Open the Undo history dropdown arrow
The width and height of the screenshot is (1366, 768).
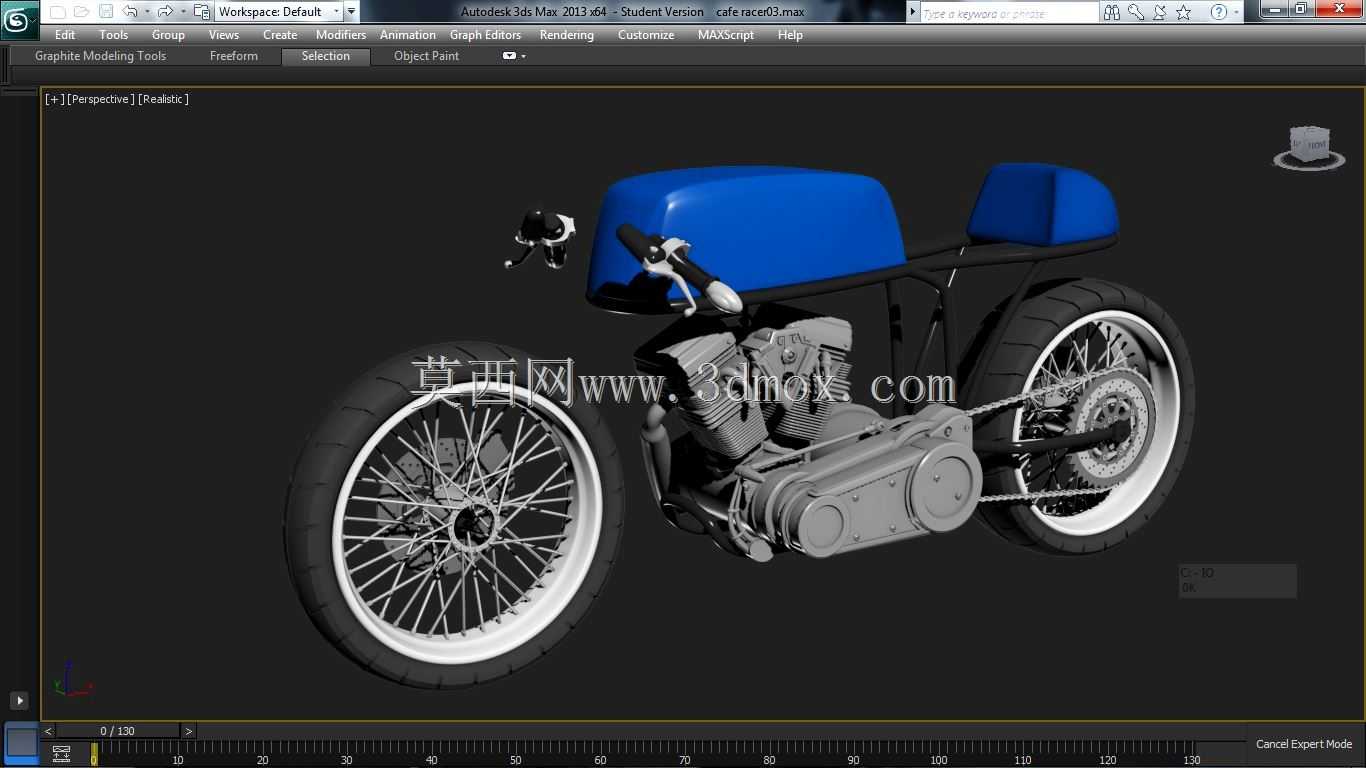(147, 12)
